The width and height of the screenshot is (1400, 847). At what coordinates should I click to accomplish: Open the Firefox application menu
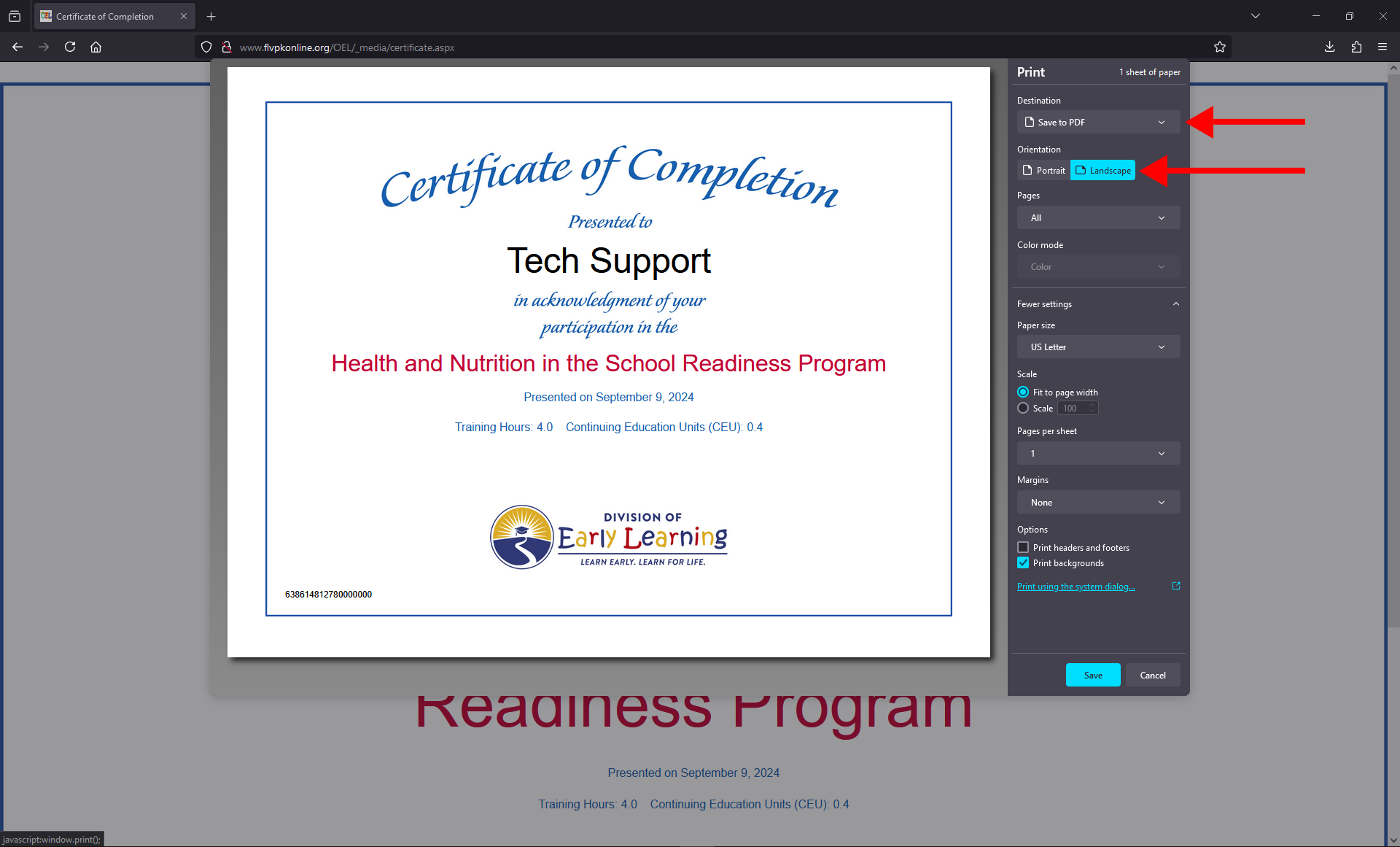(x=1382, y=47)
